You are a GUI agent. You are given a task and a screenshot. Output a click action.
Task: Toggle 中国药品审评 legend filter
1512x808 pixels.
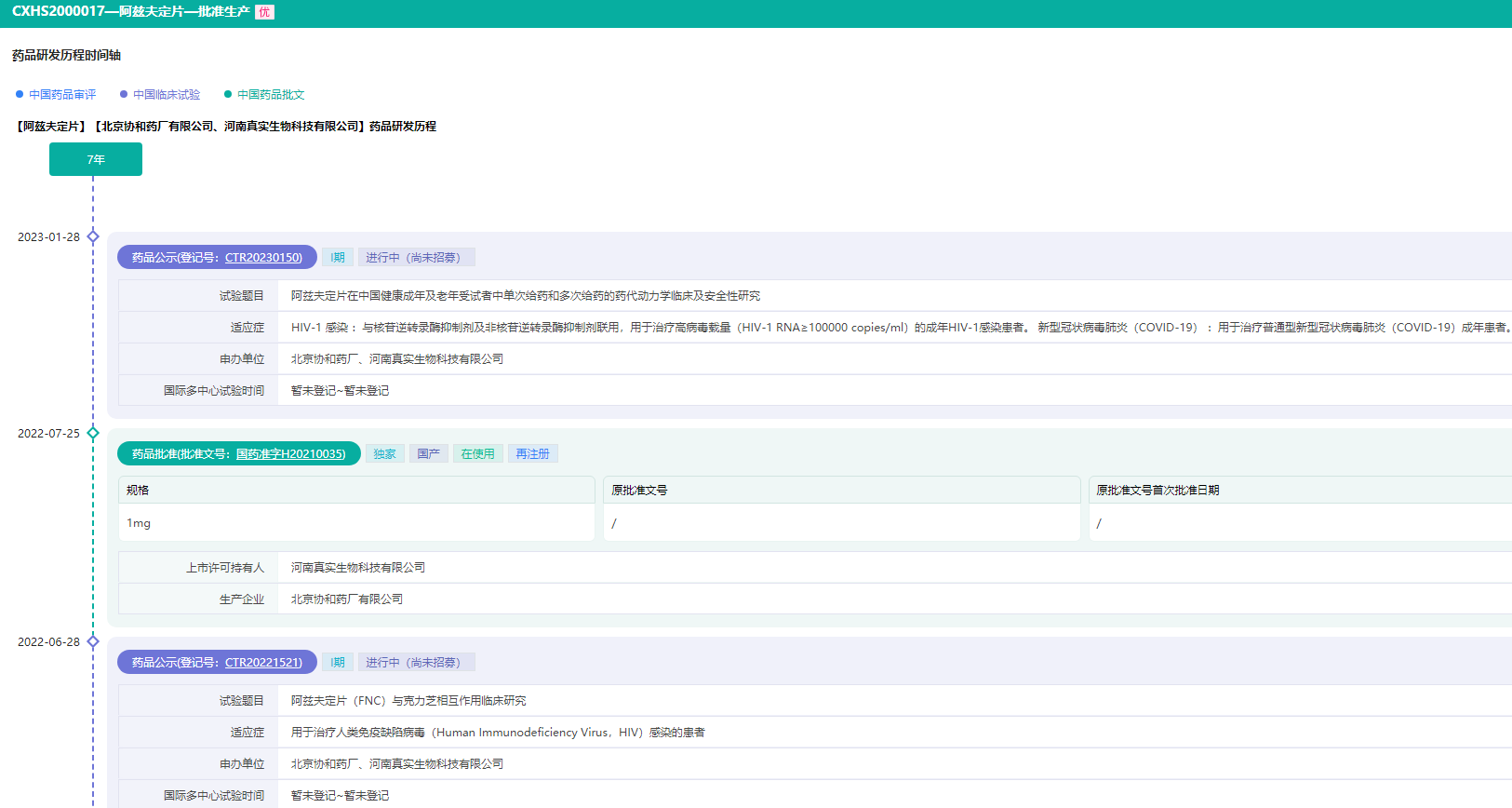(x=56, y=95)
